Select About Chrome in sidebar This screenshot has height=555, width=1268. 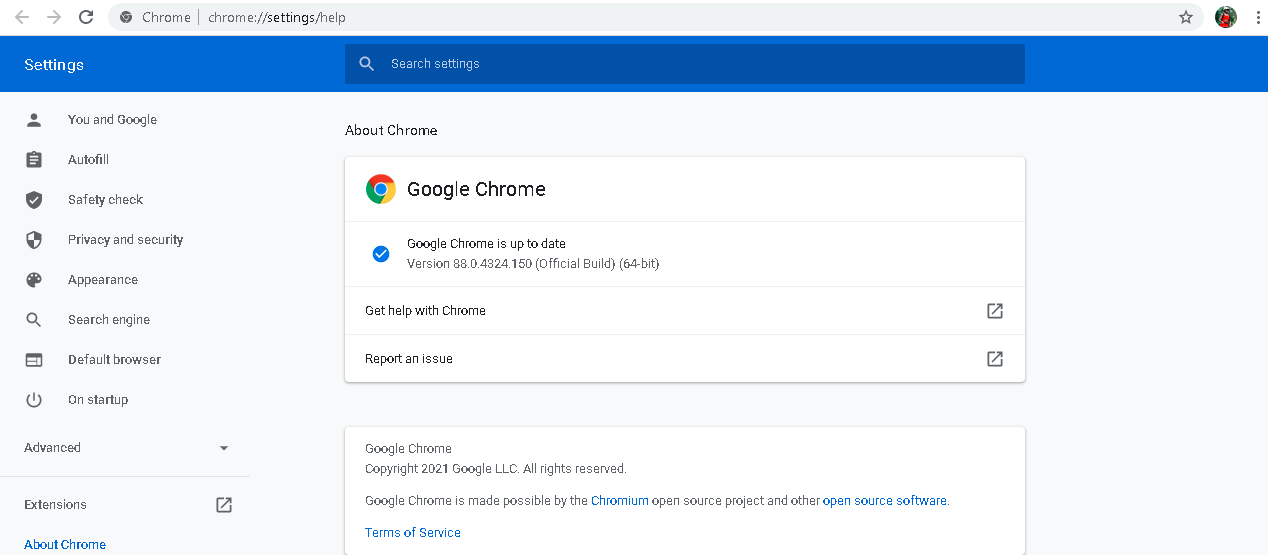(65, 545)
